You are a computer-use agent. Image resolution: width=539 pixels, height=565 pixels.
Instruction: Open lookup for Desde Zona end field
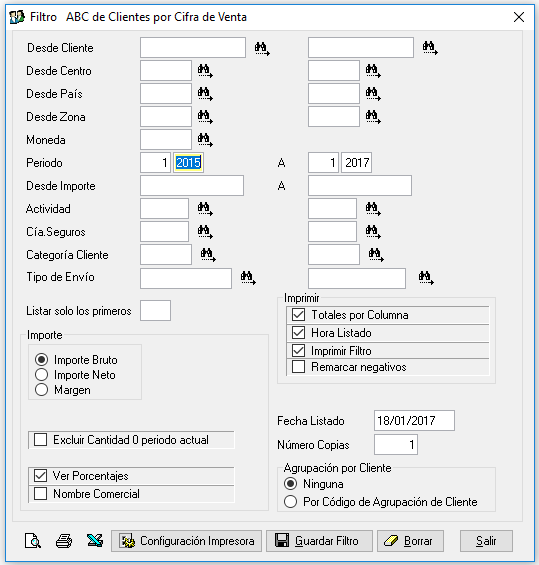(x=373, y=117)
